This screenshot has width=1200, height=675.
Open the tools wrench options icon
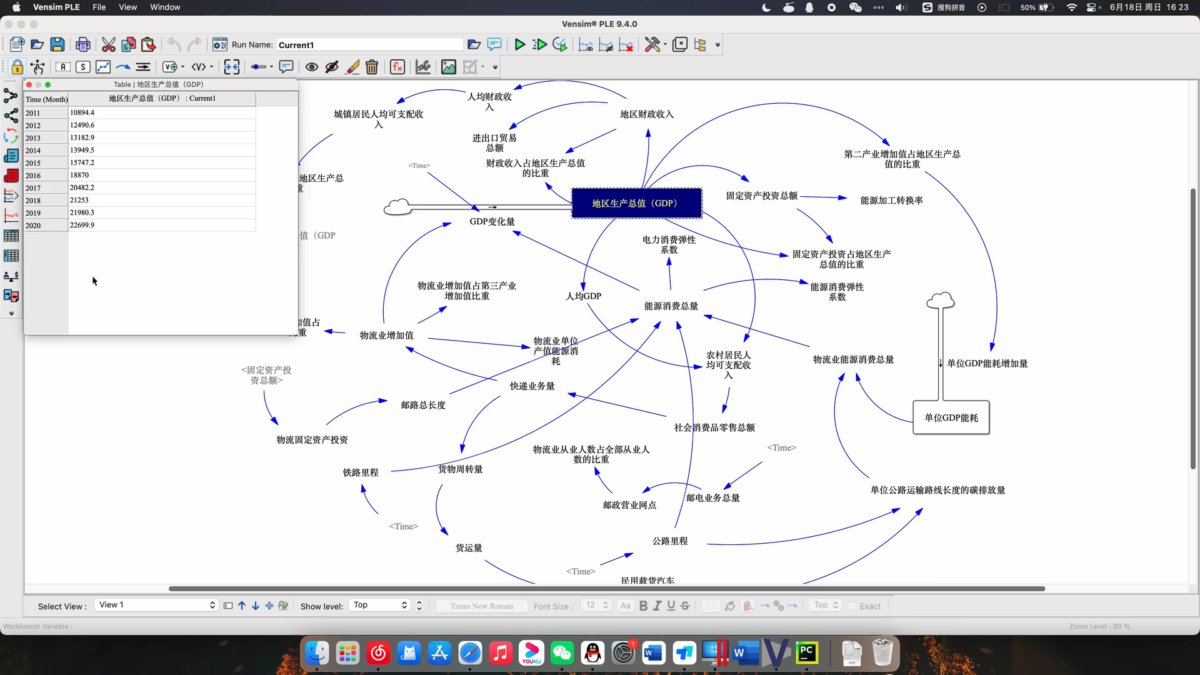[653, 44]
